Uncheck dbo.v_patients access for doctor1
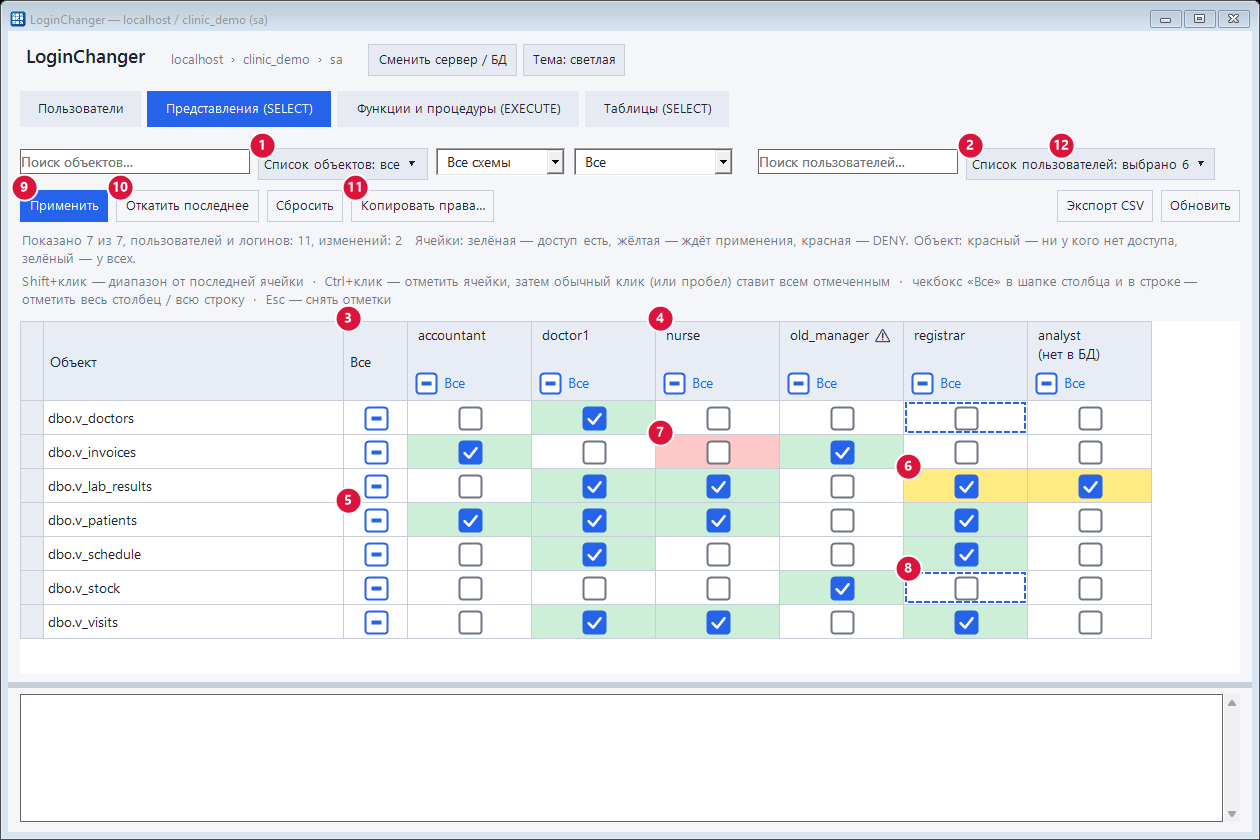Image resolution: width=1260 pixels, height=840 pixels. point(594,520)
